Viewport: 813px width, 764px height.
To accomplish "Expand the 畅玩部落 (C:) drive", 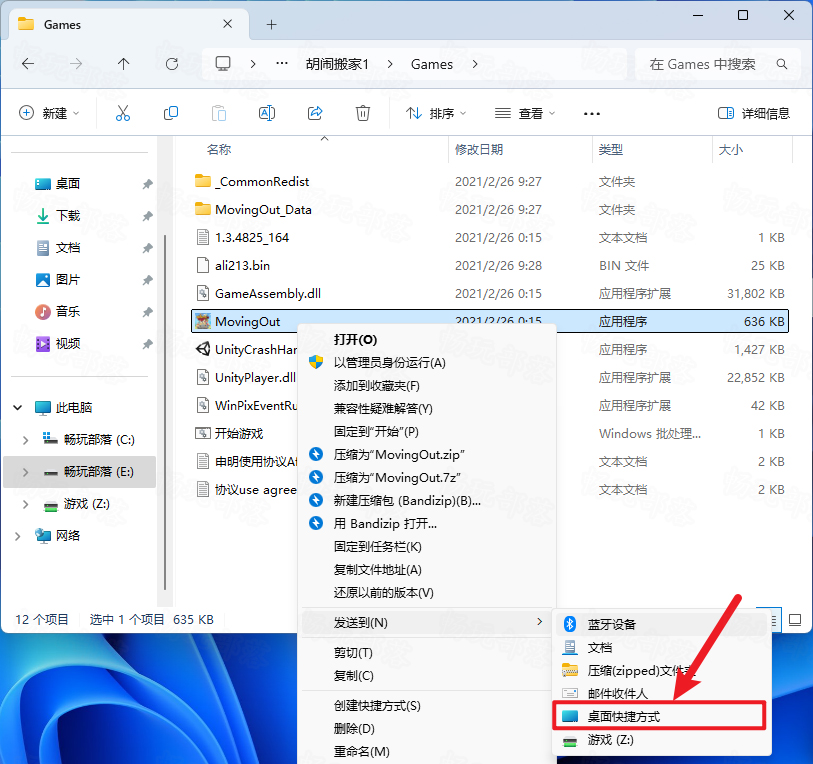I will point(25,440).
